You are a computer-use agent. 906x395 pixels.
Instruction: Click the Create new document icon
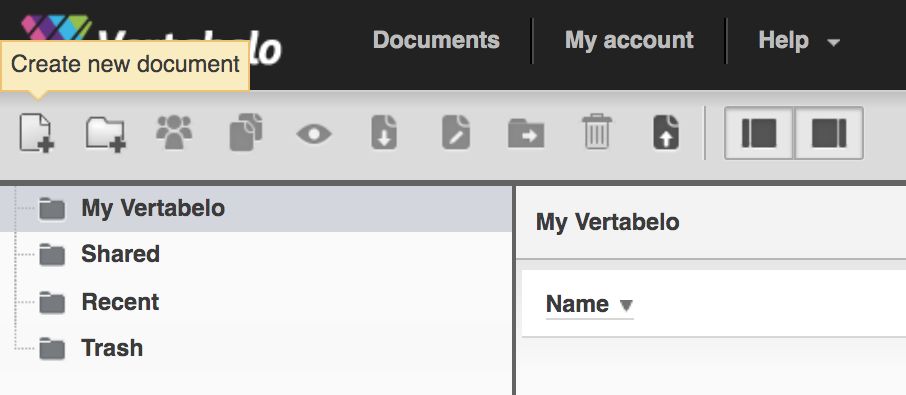pos(36,133)
